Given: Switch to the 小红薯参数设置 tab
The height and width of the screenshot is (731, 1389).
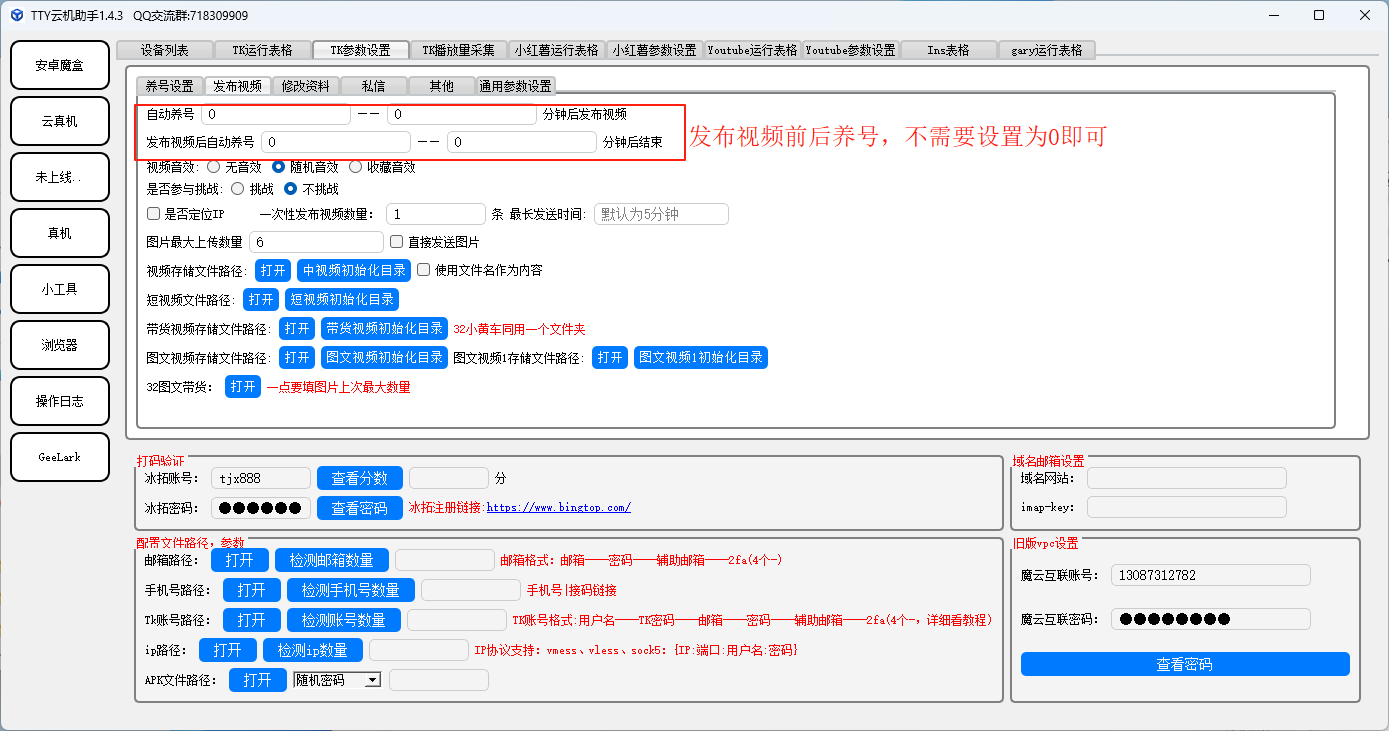Looking at the screenshot, I should [x=655, y=50].
